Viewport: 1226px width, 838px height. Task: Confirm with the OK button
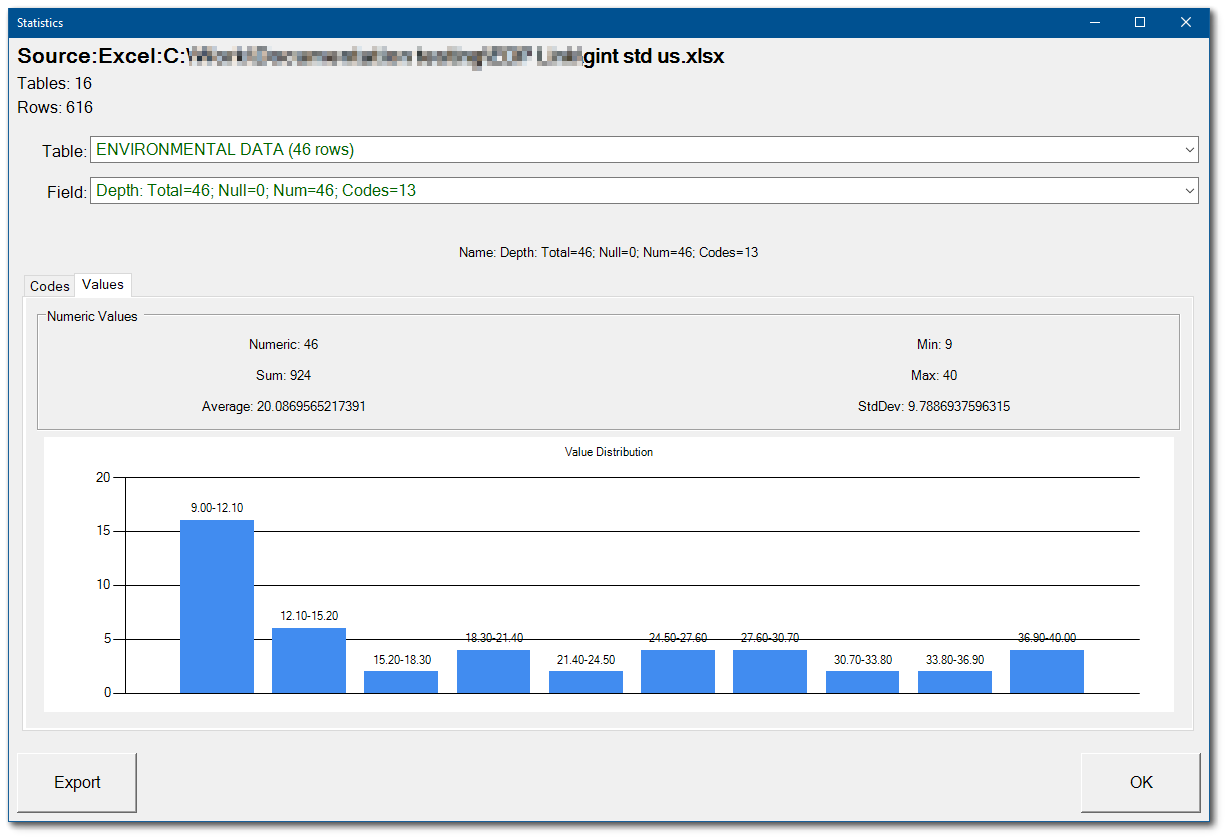tap(1140, 782)
